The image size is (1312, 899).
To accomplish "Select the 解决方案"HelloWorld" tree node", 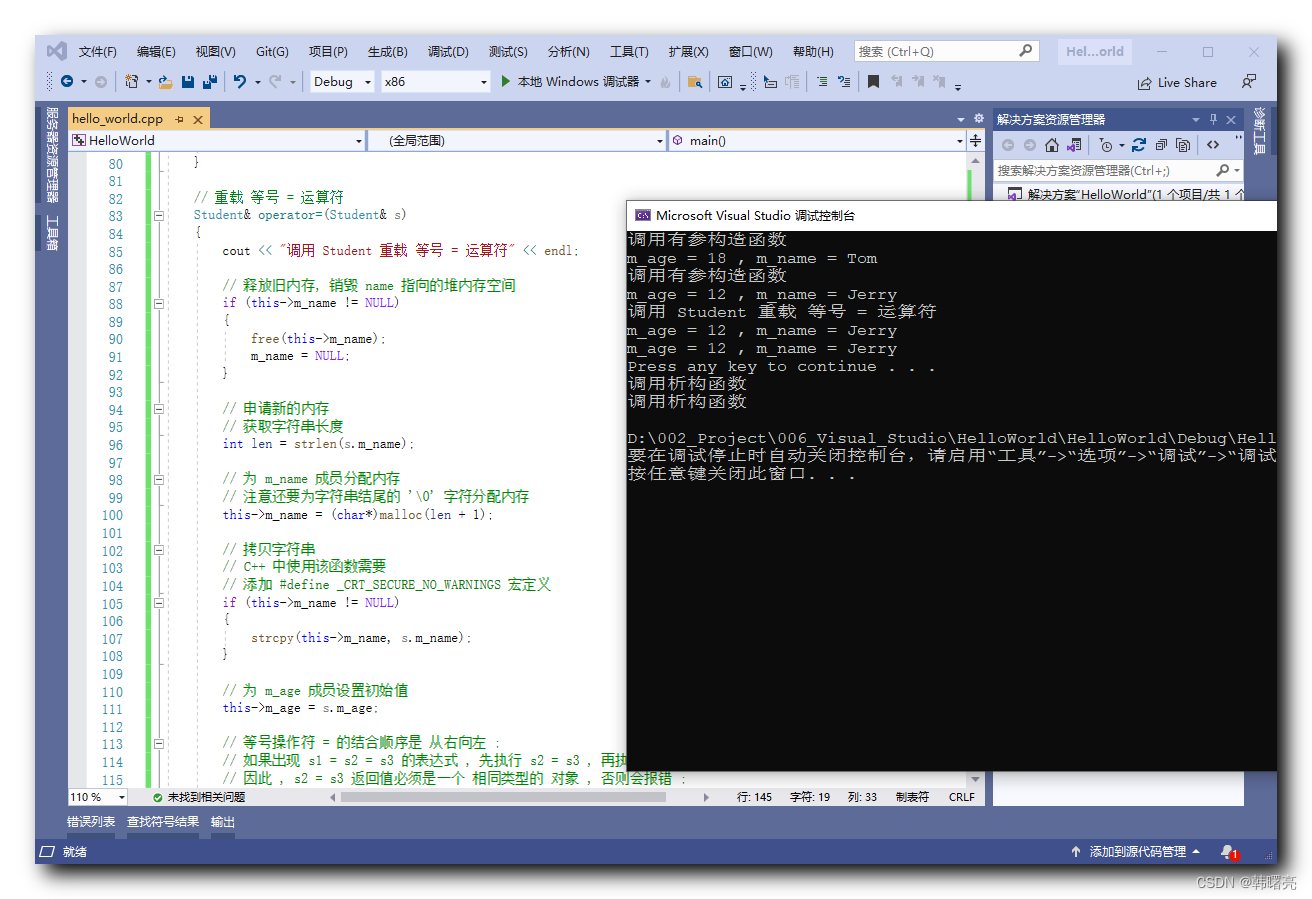I will [x=1126, y=195].
